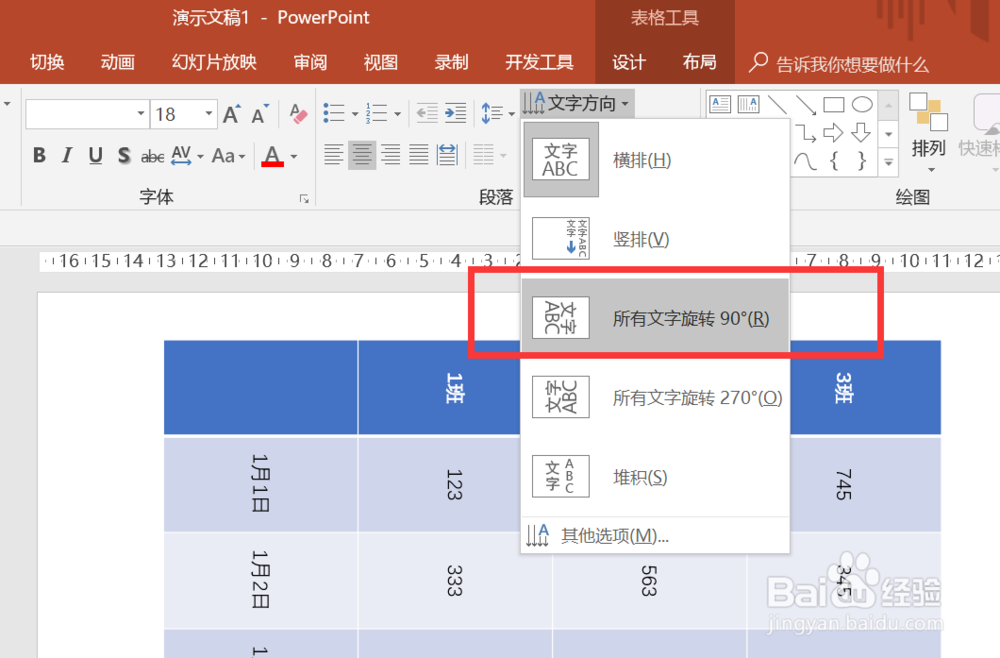The width and height of the screenshot is (1000, 658).
Task: Apply numbered list icon
Action: tap(376, 113)
